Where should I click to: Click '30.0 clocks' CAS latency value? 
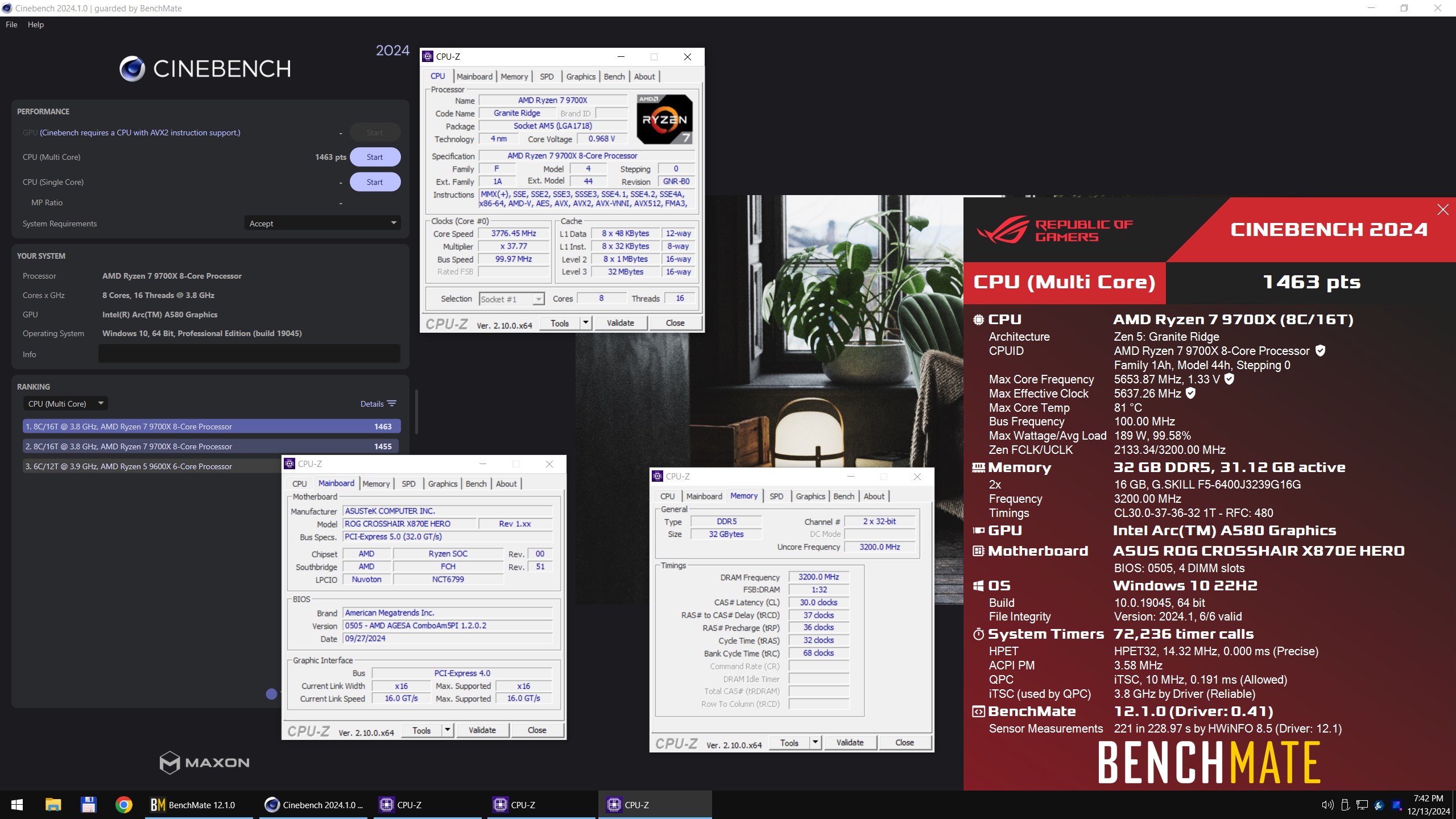(818, 602)
